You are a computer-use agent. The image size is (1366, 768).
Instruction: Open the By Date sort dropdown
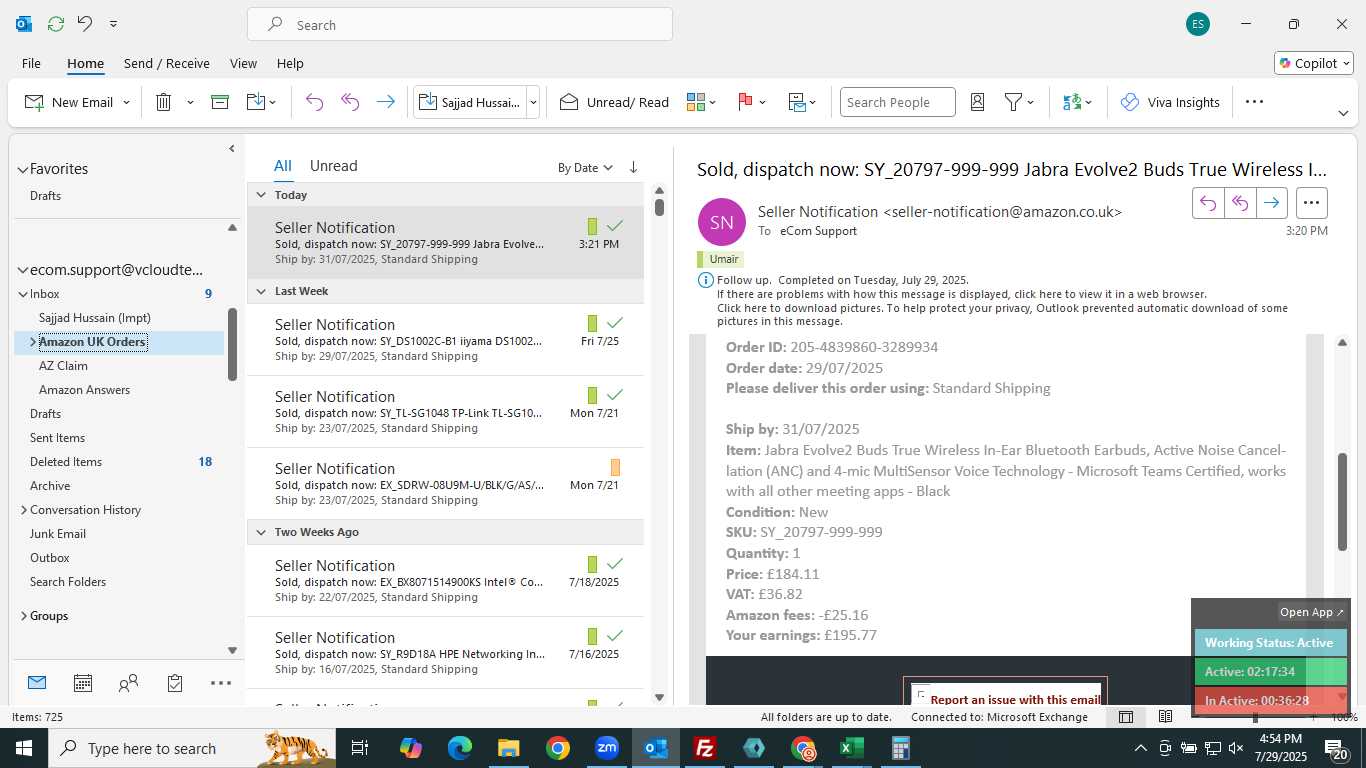[585, 168]
